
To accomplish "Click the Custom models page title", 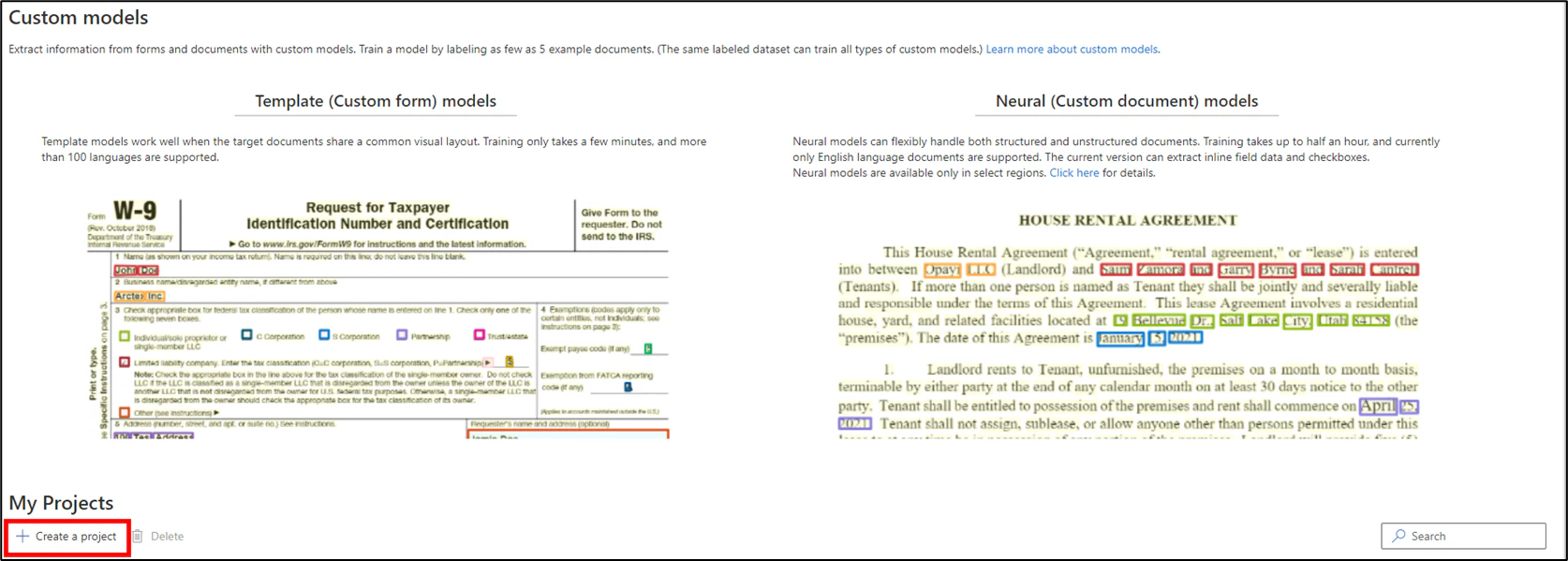I will 79,18.
